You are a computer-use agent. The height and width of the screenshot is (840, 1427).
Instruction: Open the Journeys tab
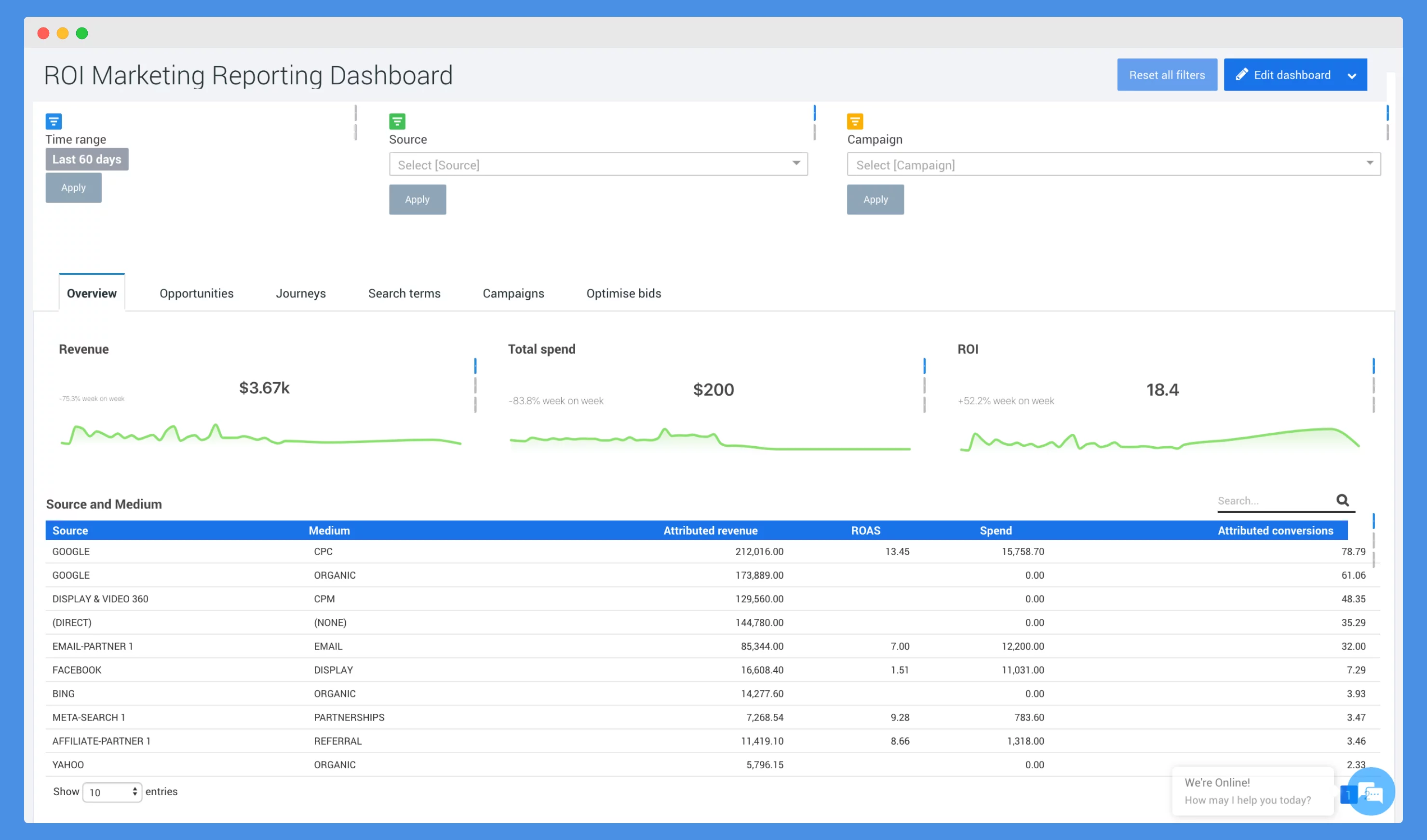click(301, 293)
